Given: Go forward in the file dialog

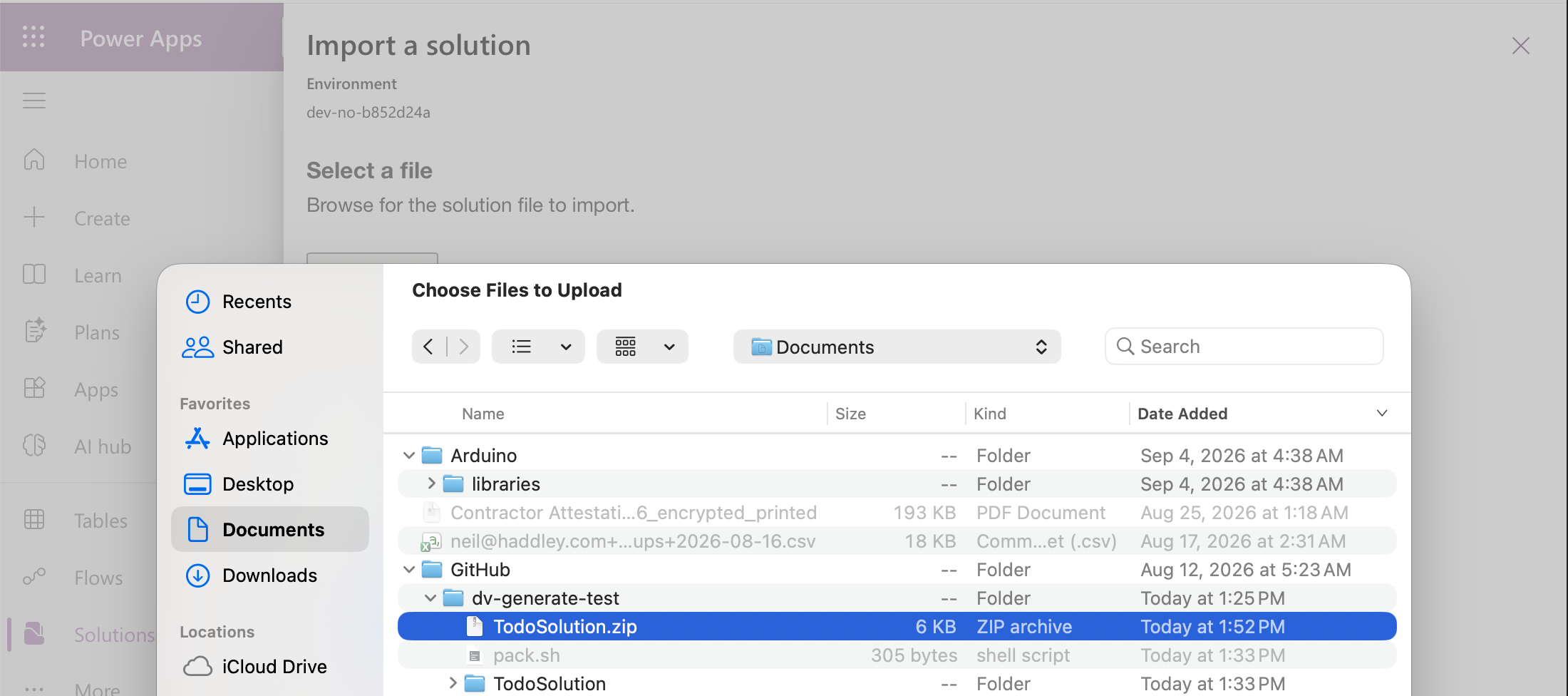Looking at the screenshot, I should 464,347.
